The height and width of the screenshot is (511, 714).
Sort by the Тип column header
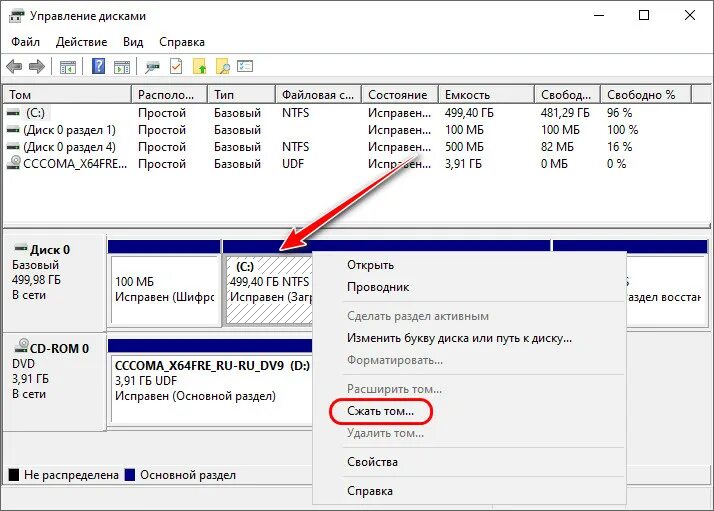click(x=241, y=94)
